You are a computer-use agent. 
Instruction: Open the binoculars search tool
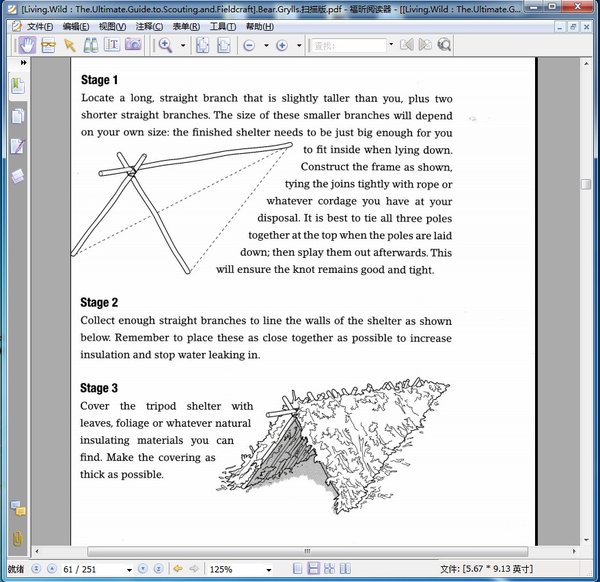[x=90, y=45]
